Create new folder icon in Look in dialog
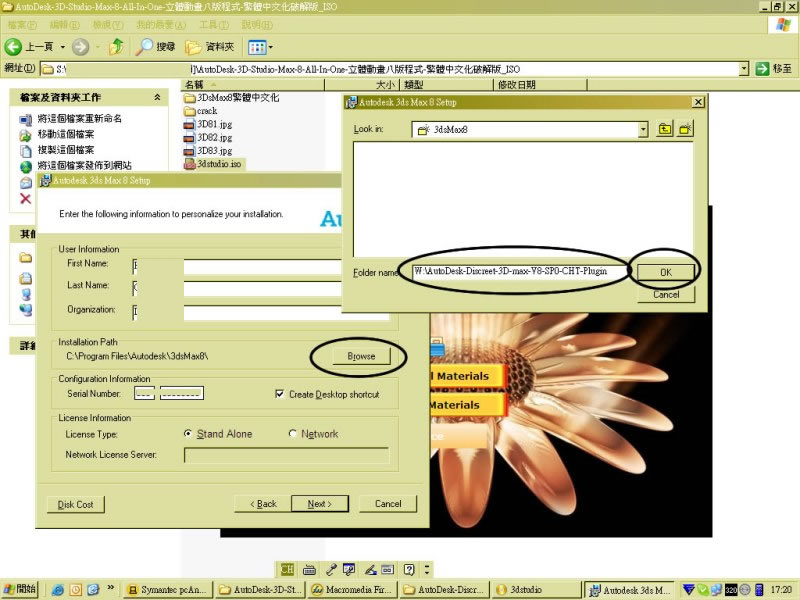The image size is (800, 600). coord(685,129)
